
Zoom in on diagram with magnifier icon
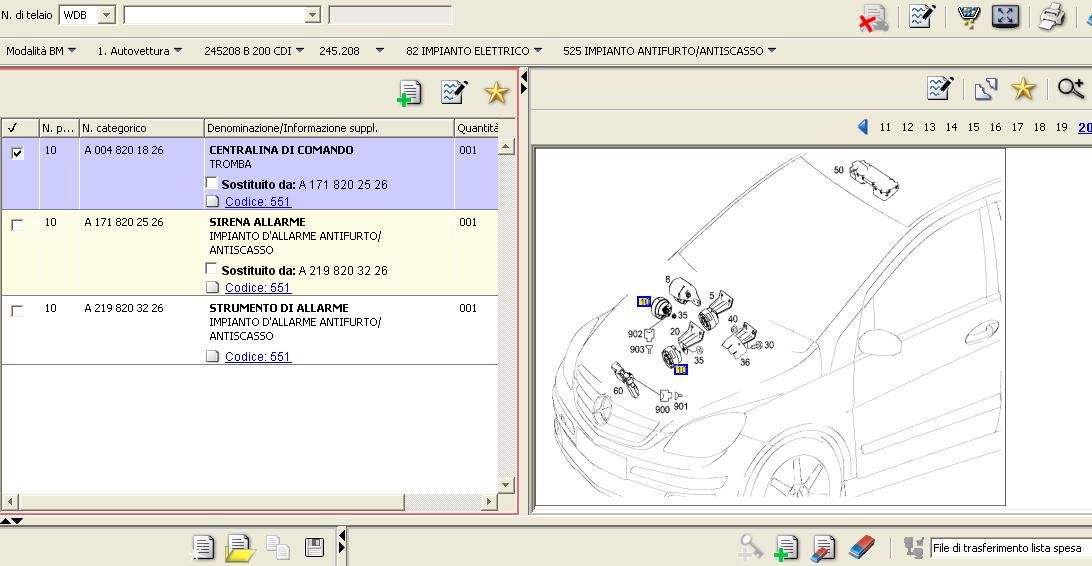click(x=1070, y=89)
